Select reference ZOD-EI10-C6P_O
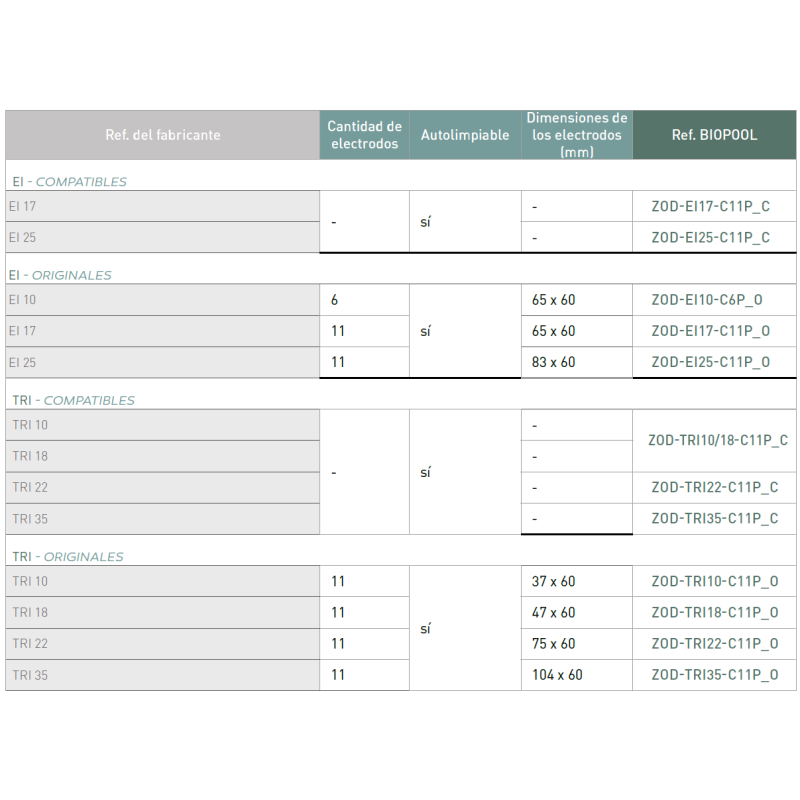This screenshot has width=800, height=800. click(x=706, y=300)
